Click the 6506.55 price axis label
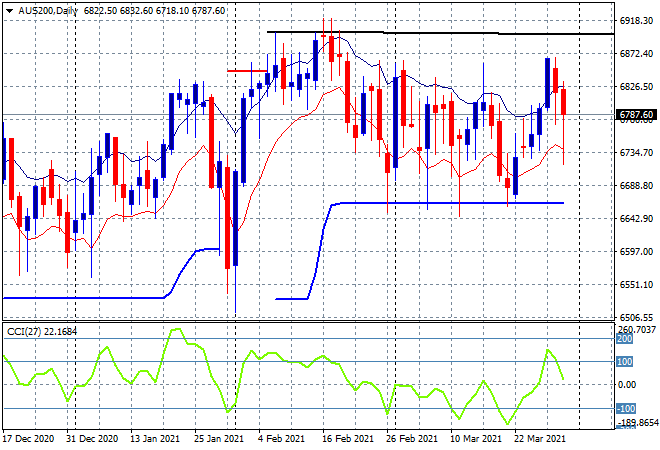Image resolution: width=660 pixels, height=450 pixels. 636,317
